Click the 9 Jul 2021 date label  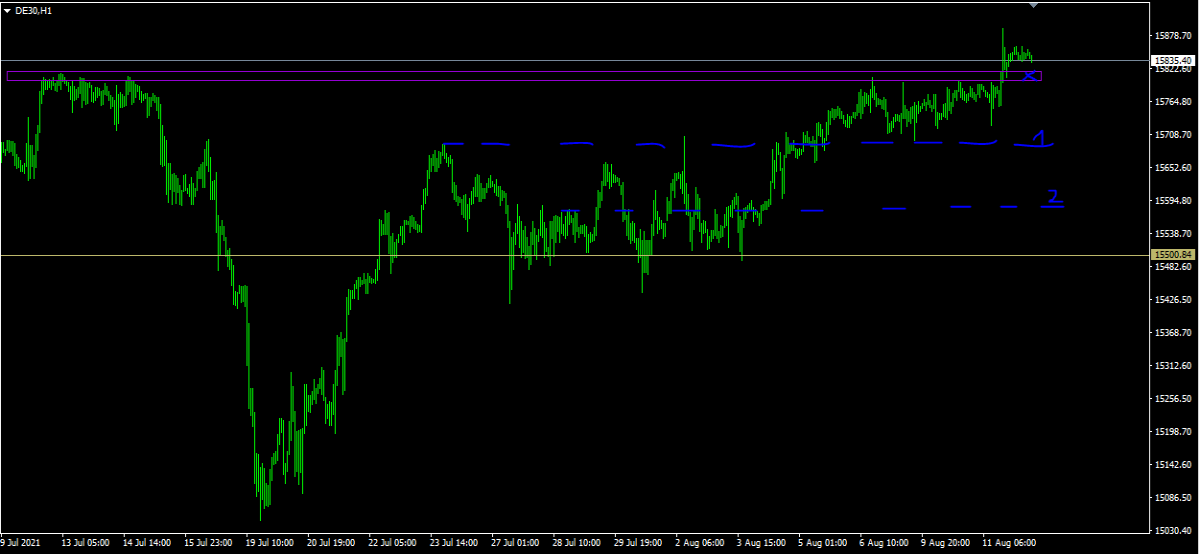pos(21,543)
